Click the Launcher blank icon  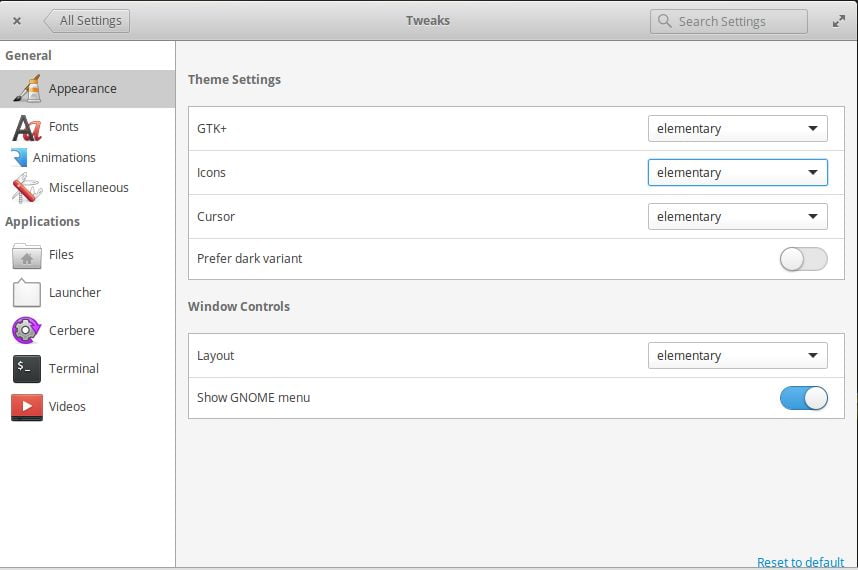coord(27,293)
